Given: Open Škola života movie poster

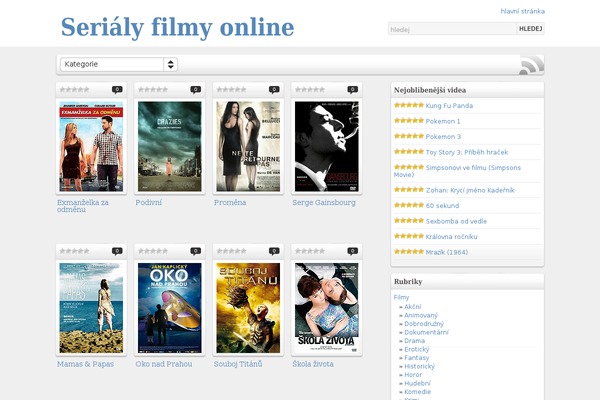Looking at the screenshot, I should pos(326,306).
